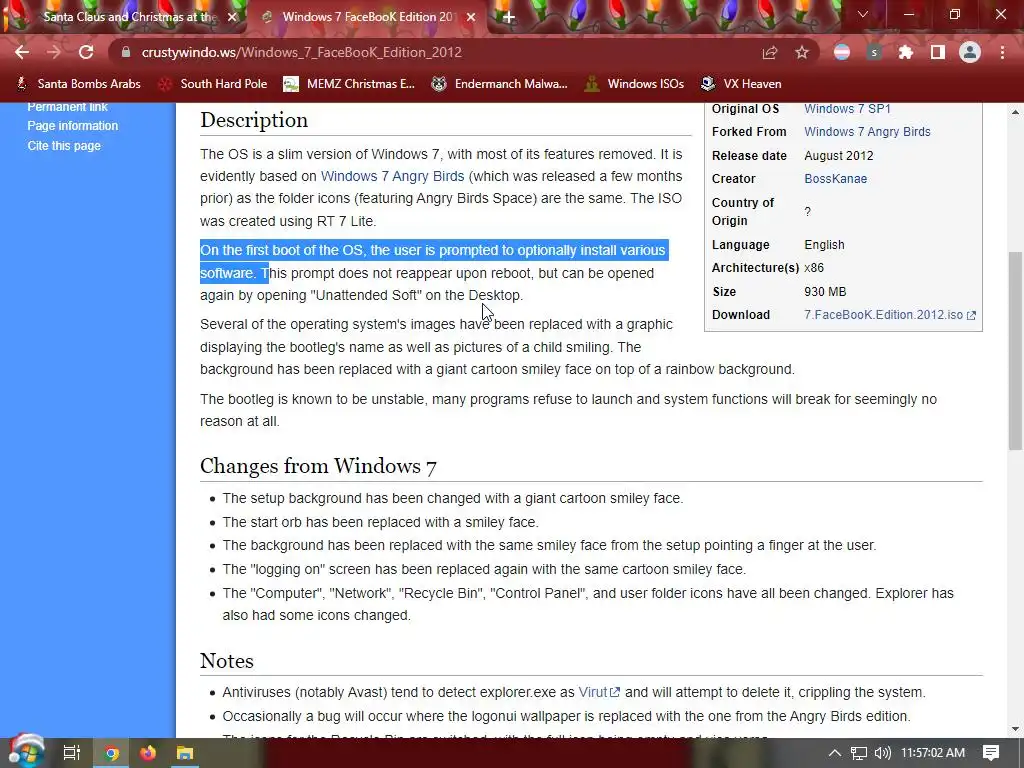
Task: Click the striped extension icon beside the star
Action: coord(842,52)
